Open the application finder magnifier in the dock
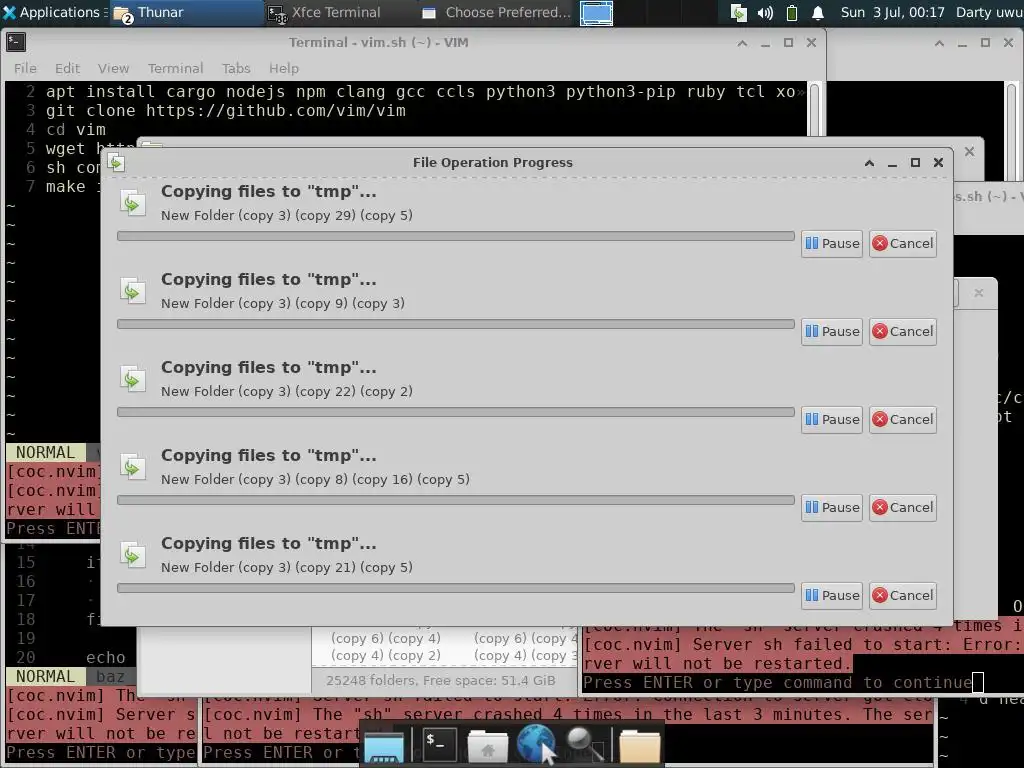This screenshot has height=768, width=1024. point(584,744)
